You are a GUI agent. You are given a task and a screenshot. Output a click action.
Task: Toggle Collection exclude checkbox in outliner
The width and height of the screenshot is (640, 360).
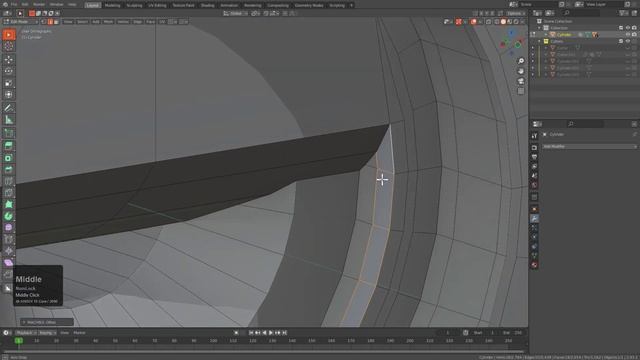(621, 28)
